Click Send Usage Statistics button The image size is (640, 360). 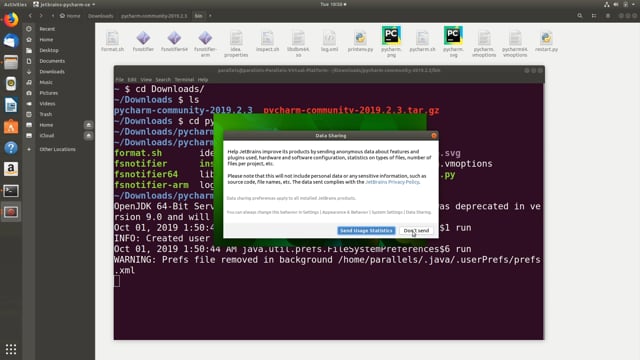[x=366, y=231]
